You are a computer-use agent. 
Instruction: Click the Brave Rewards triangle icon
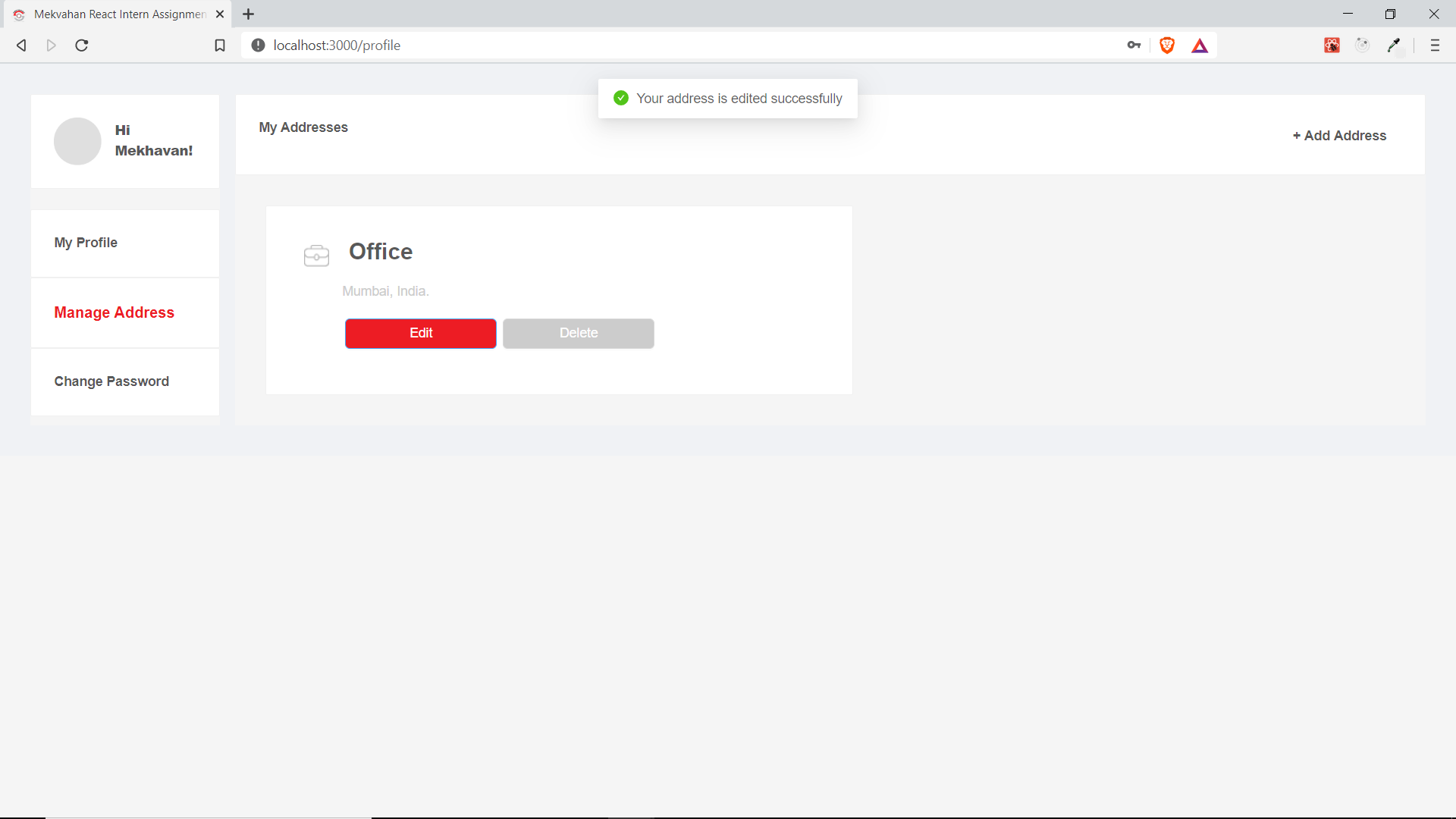[1200, 46]
